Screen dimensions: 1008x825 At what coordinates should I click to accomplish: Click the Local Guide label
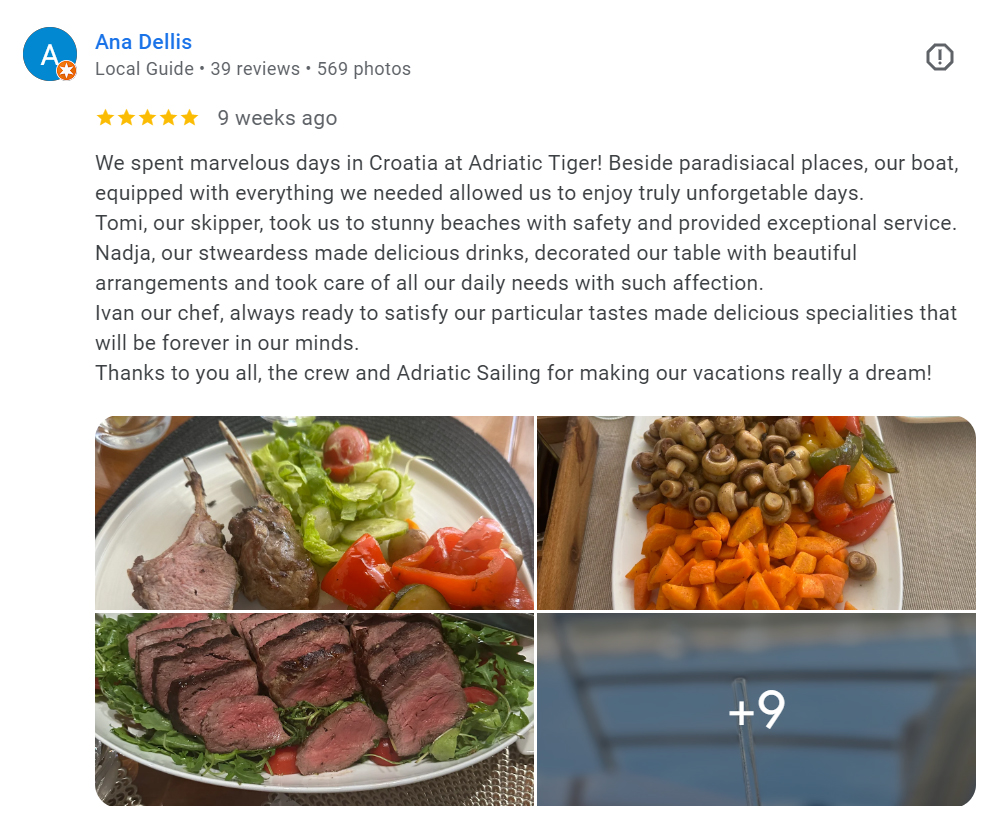pos(145,69)
